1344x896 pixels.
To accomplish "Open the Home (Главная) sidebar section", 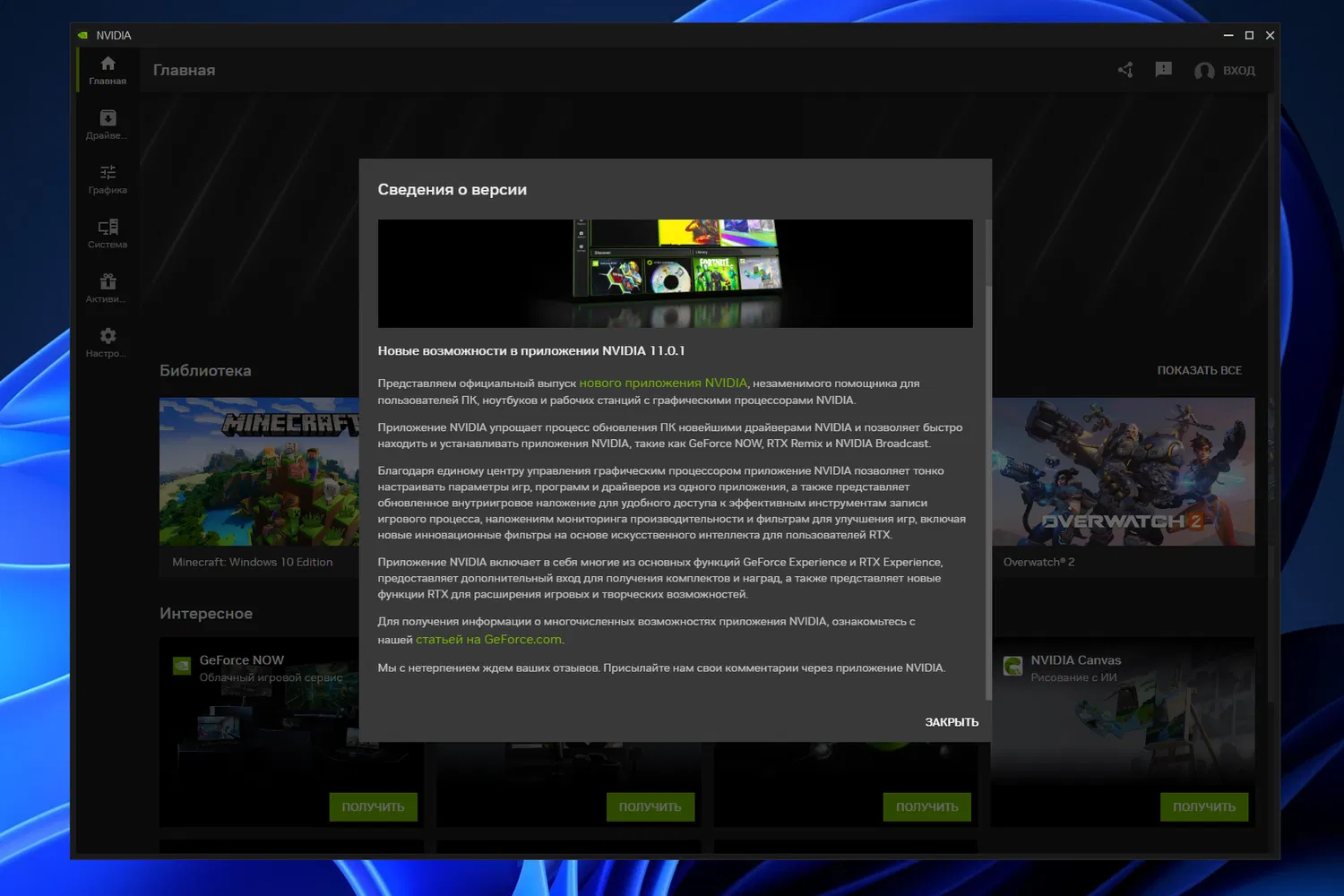I will 108,70.
